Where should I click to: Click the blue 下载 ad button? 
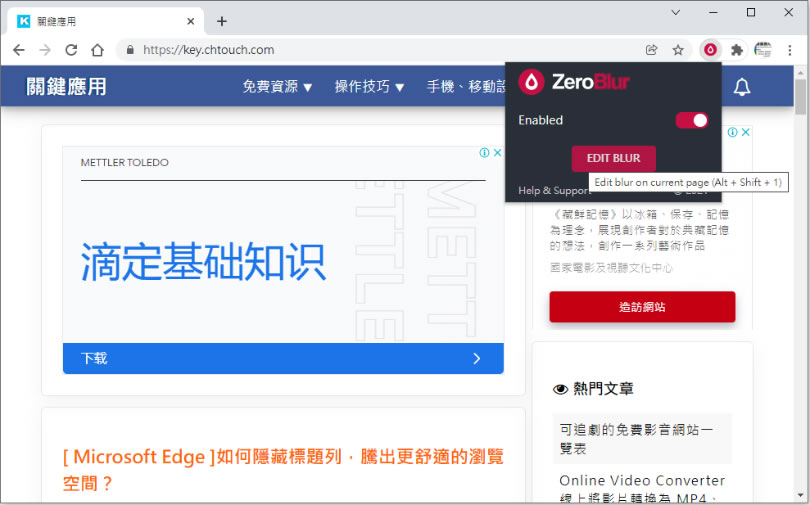click(283, 358)
